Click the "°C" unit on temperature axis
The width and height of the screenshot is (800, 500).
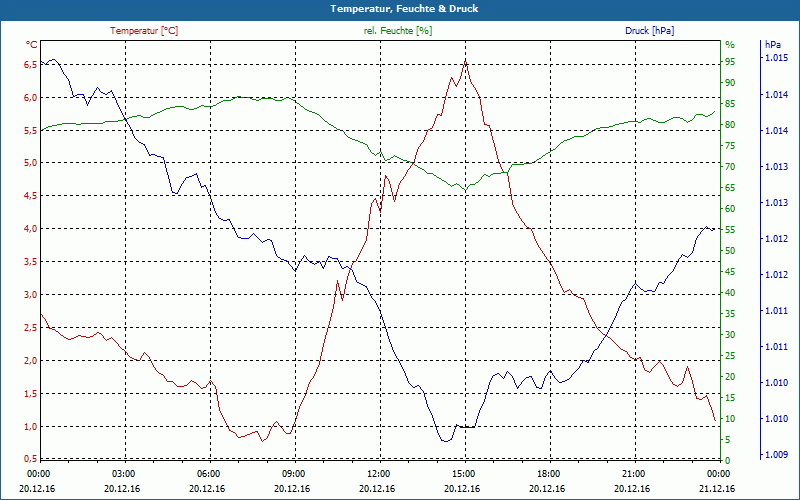[32, 45]
